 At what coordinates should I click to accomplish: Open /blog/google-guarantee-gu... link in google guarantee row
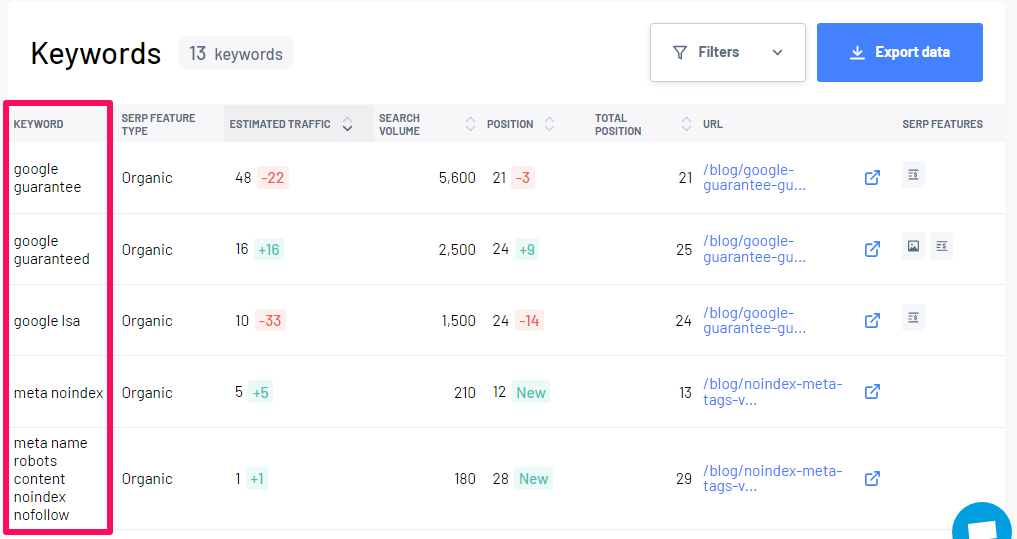(x=754, y=178)
